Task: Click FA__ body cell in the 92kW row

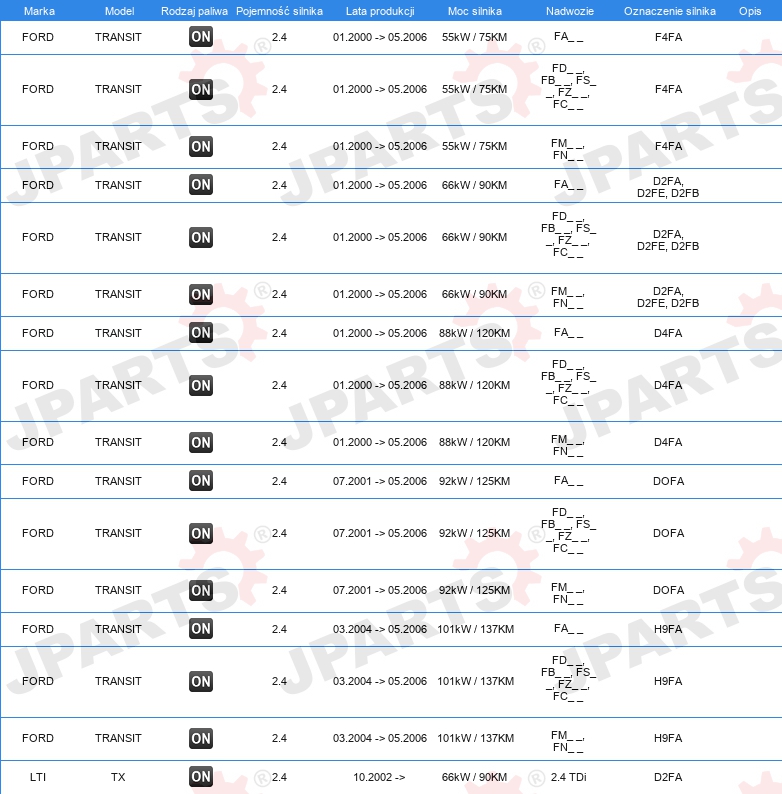Action: tap(568, 481)
